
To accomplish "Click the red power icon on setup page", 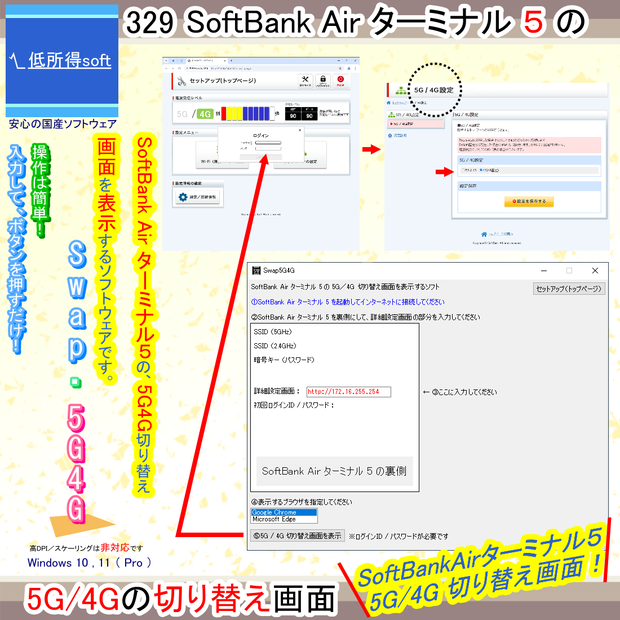I will point(340,81).
